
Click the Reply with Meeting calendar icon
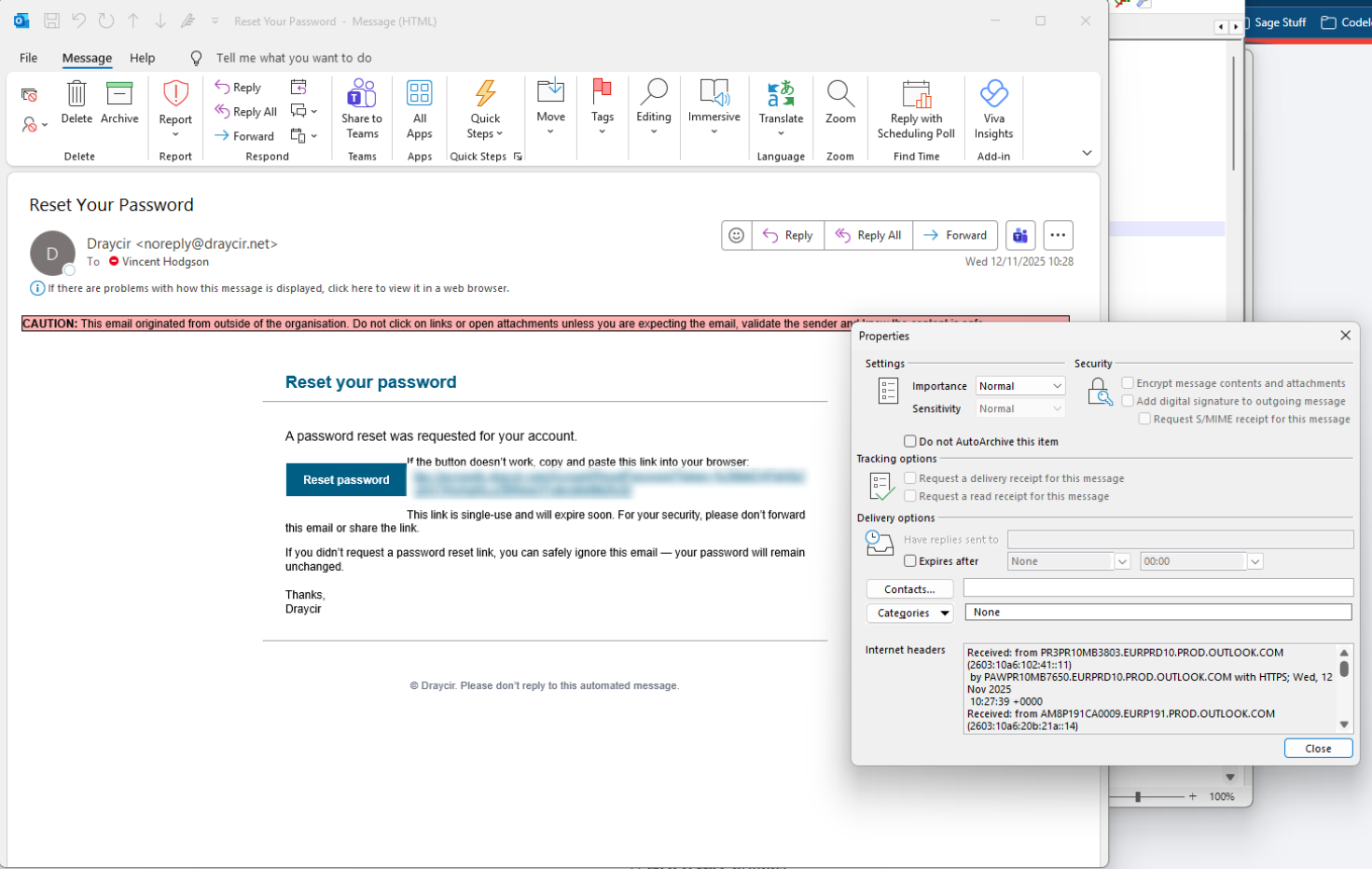pos(298,88)
